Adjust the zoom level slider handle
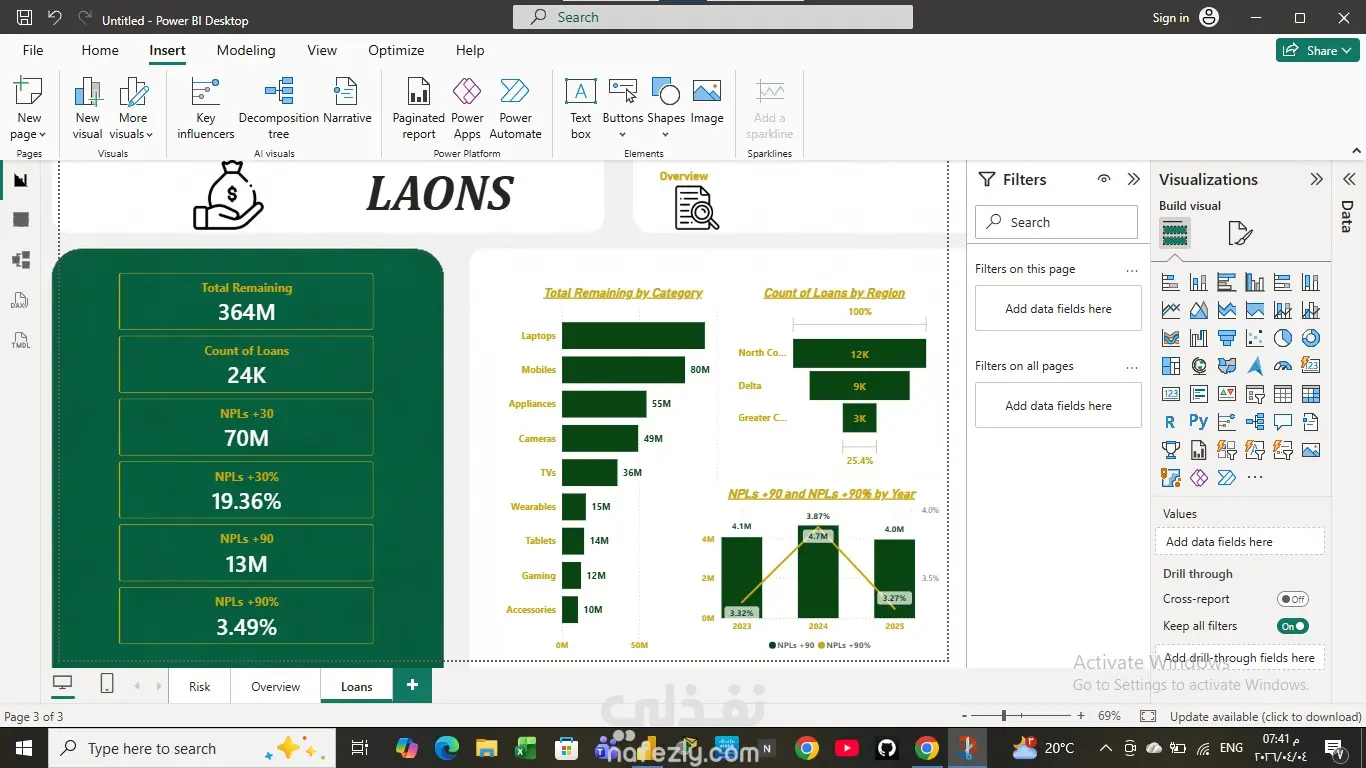The height and width of the screenshot is (768, 1366). click(1004, 716)
